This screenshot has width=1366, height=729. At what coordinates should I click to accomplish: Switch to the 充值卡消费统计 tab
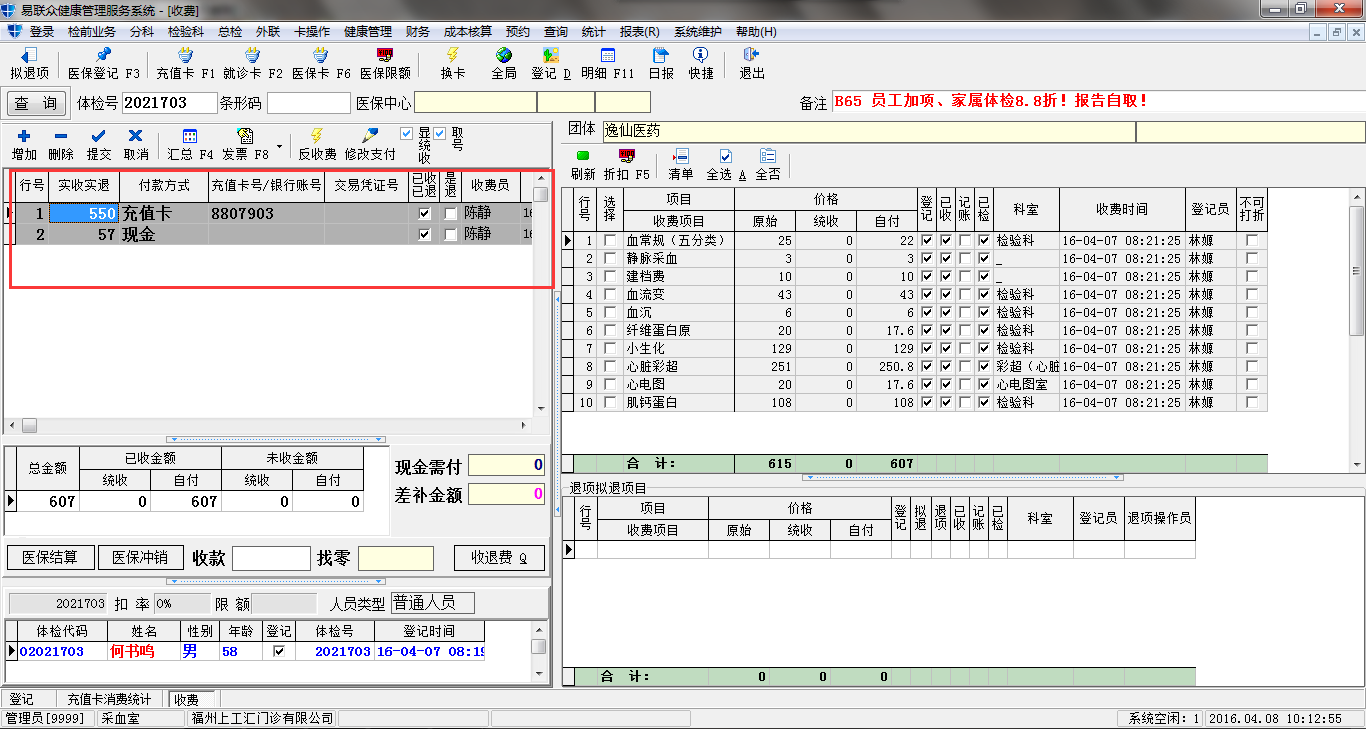click(110, 700)
